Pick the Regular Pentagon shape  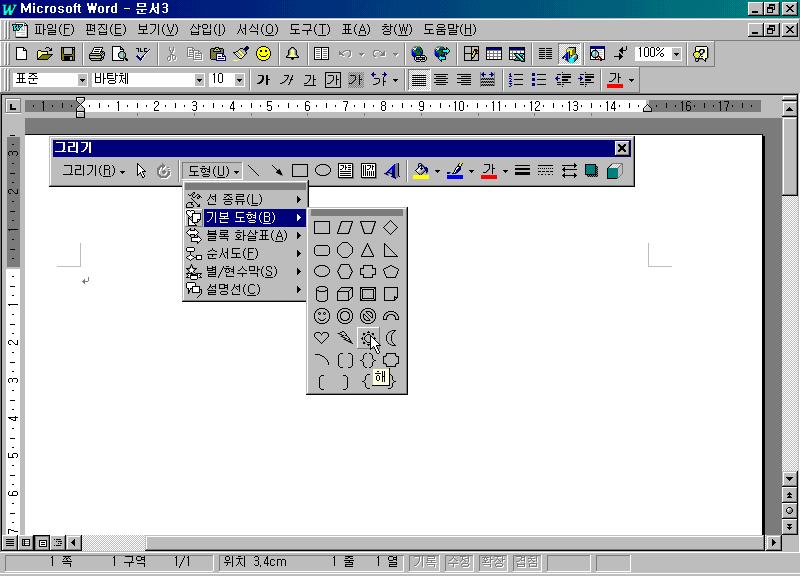click(x=391, y=272)
